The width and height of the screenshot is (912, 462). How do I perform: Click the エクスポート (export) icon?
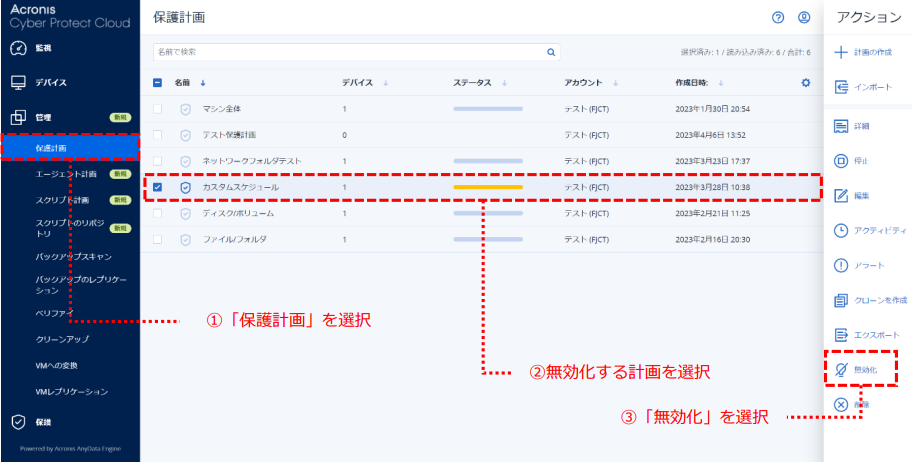click(x=841, y=335)
